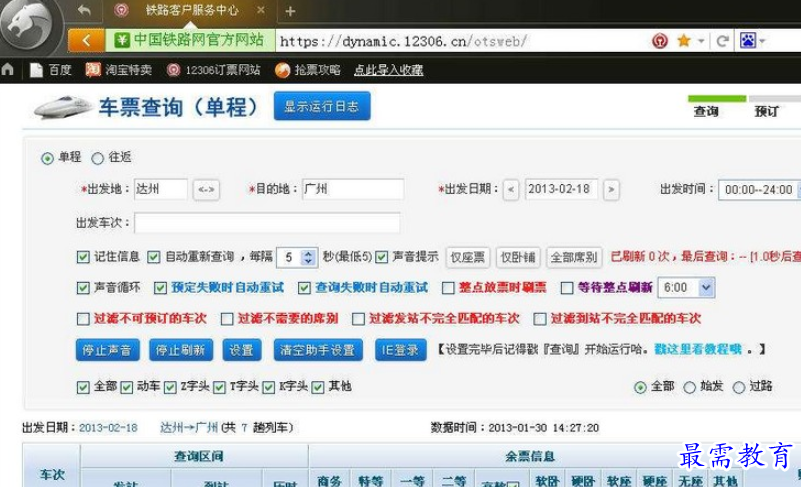Enable 等待整点刷新 checkbox
The height and width of the screenshot is (487, 801).
pos(567,288)
